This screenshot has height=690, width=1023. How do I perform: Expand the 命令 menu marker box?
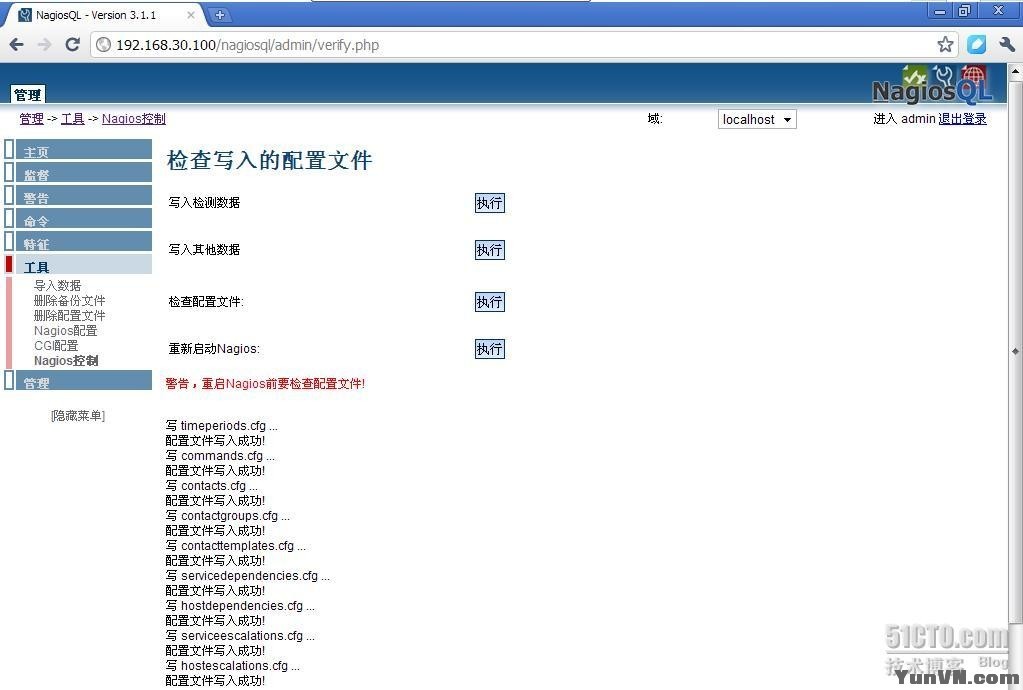(9, 218)
